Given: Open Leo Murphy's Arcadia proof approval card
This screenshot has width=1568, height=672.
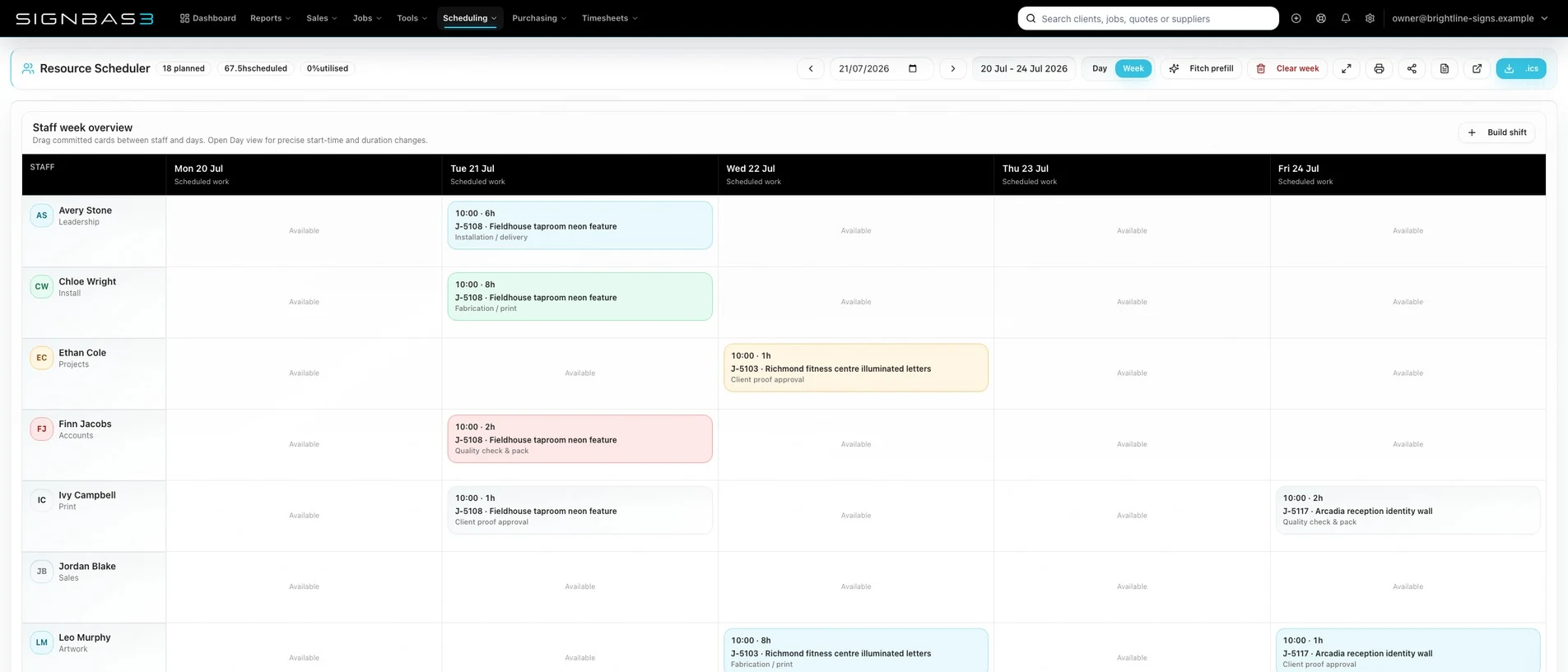Looking at the screenshot, I should coord(1407,651).
